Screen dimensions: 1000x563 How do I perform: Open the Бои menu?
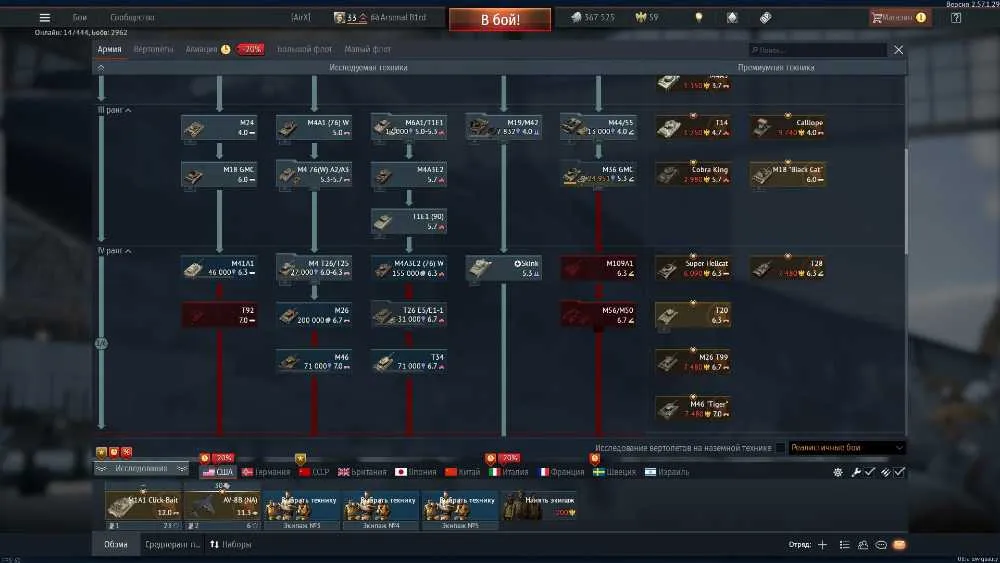coord(80,18)
